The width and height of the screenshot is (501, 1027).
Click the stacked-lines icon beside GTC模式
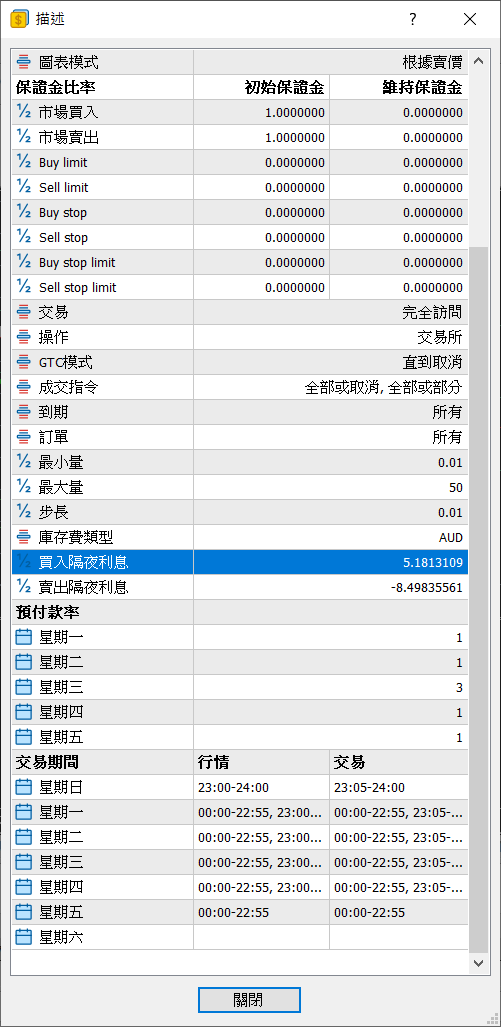point(24,362)
